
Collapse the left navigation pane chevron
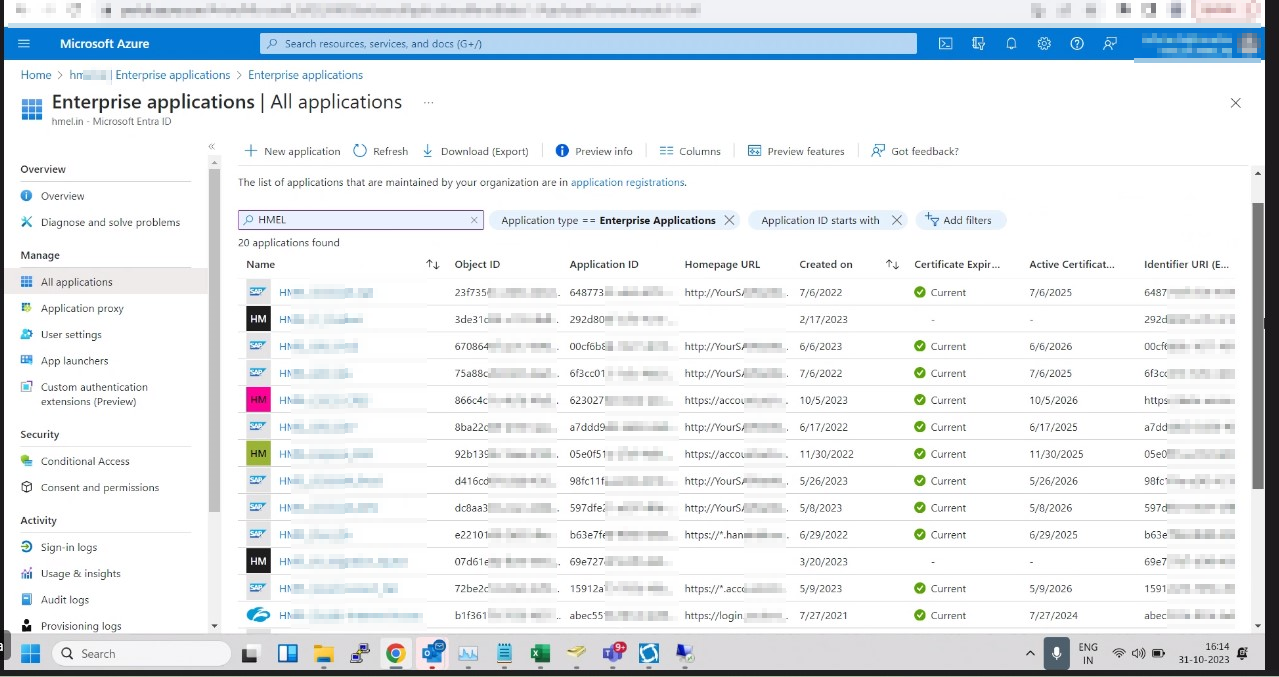(211, 146)
